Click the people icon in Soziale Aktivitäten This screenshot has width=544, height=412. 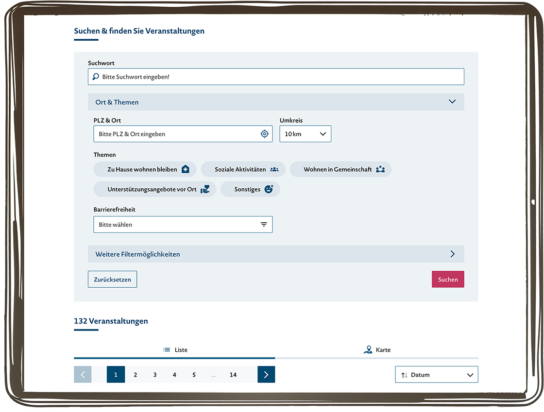pyautogui.click(x=274, y=169)
